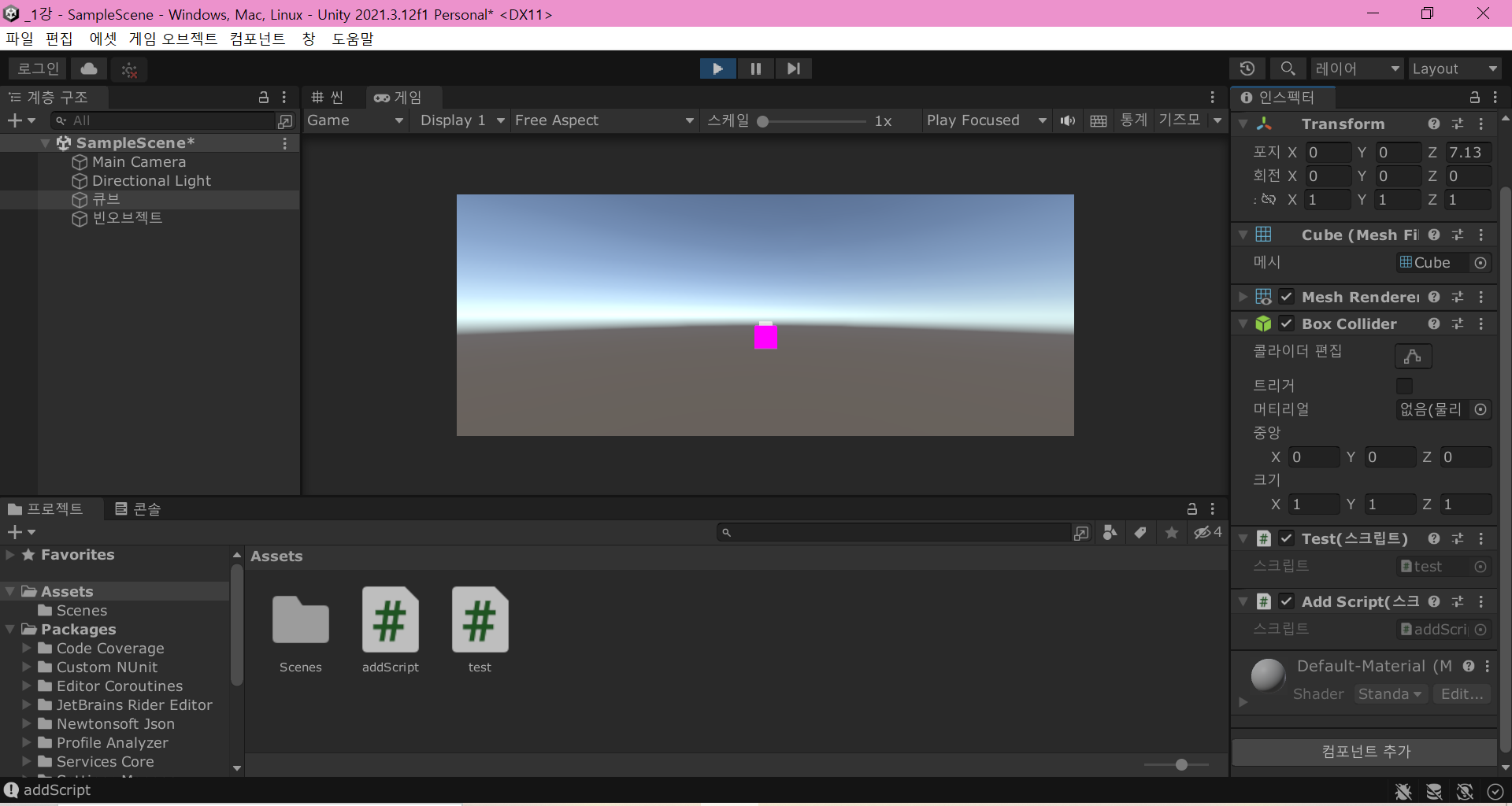Click Project search by label icon
The height and width of the screenshot is (806, 1512).
[1140, 533]
